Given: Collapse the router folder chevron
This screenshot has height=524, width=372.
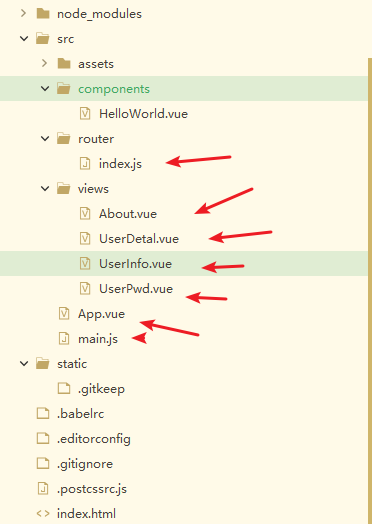Looking at the screenshot, I should click(x=45, y=138).
